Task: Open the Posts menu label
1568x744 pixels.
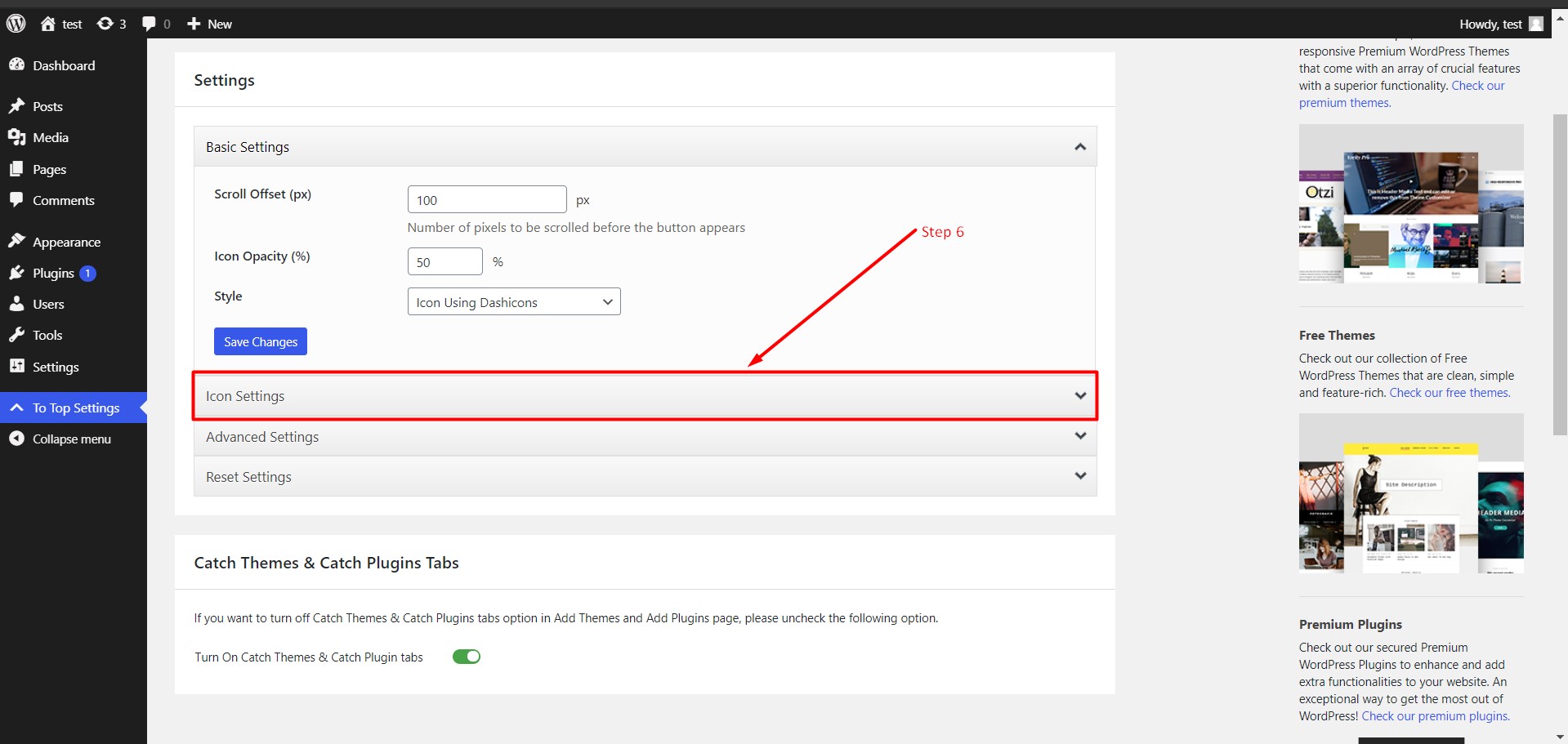Action: [47, 106]
